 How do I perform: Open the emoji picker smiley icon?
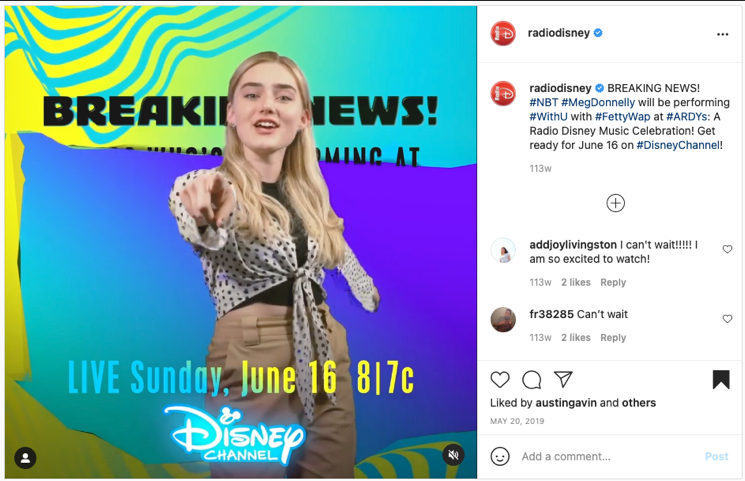[500, 456]
